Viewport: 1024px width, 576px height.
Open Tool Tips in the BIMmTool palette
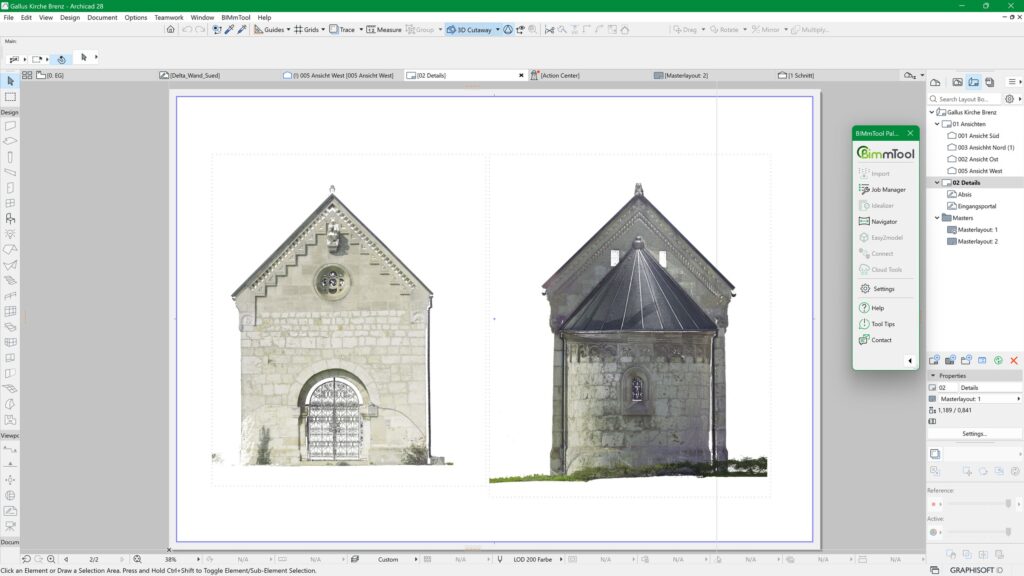tap(883, 323)
